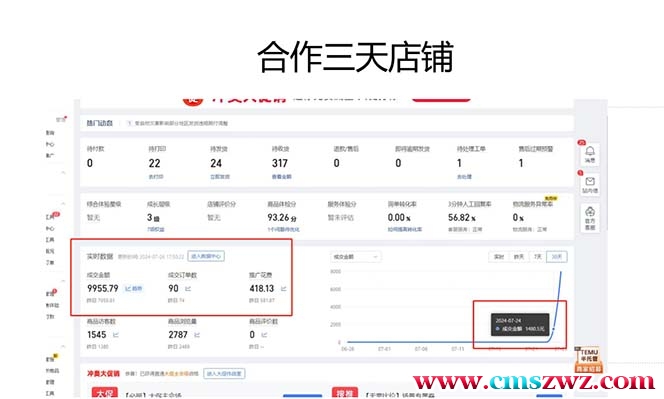
Task: Open the 成交金额 chart metric dropdown
Action: click(355, 257)
